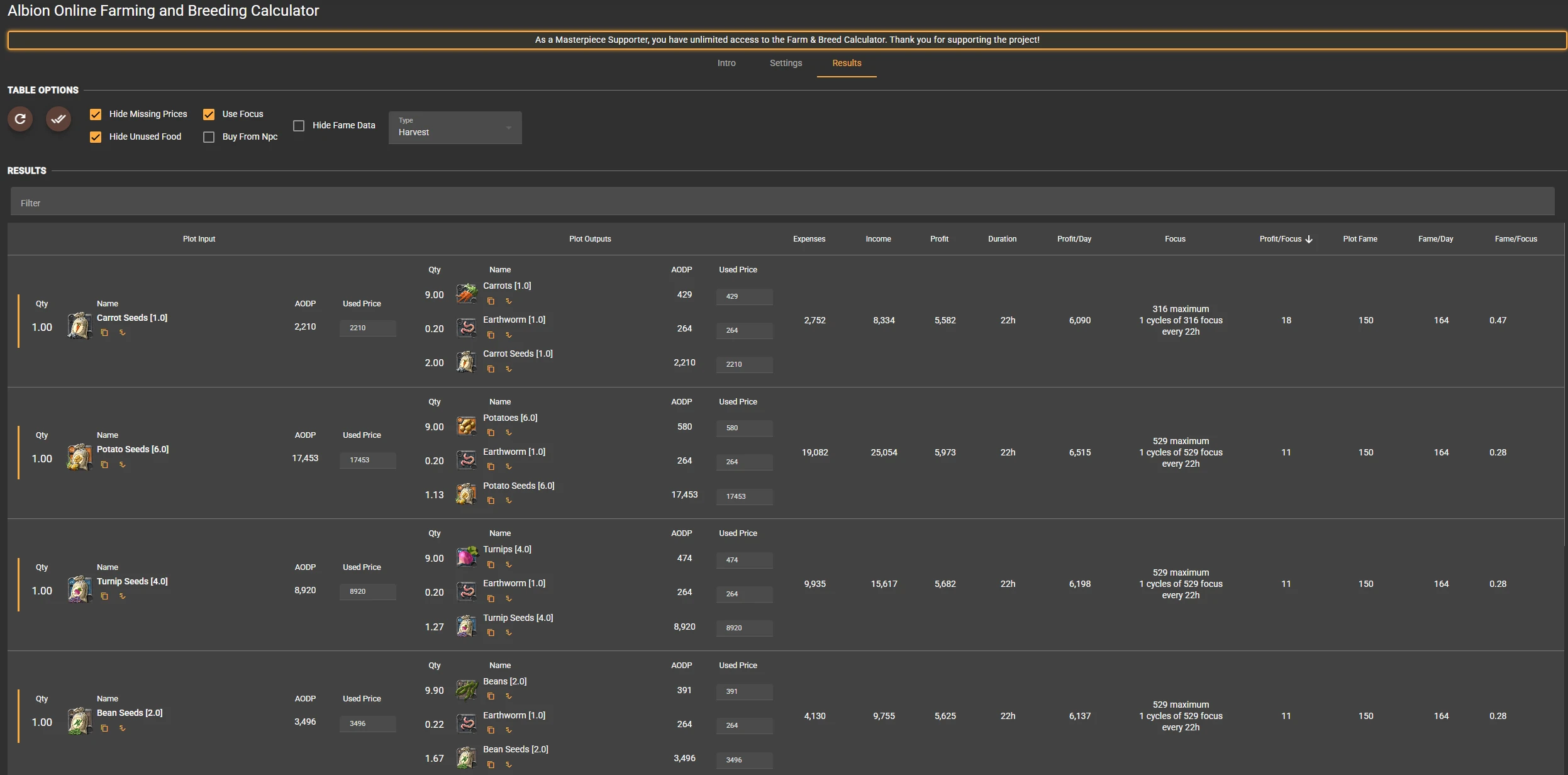Click copy icon under Beans [2.0]

tap(491, 696)
